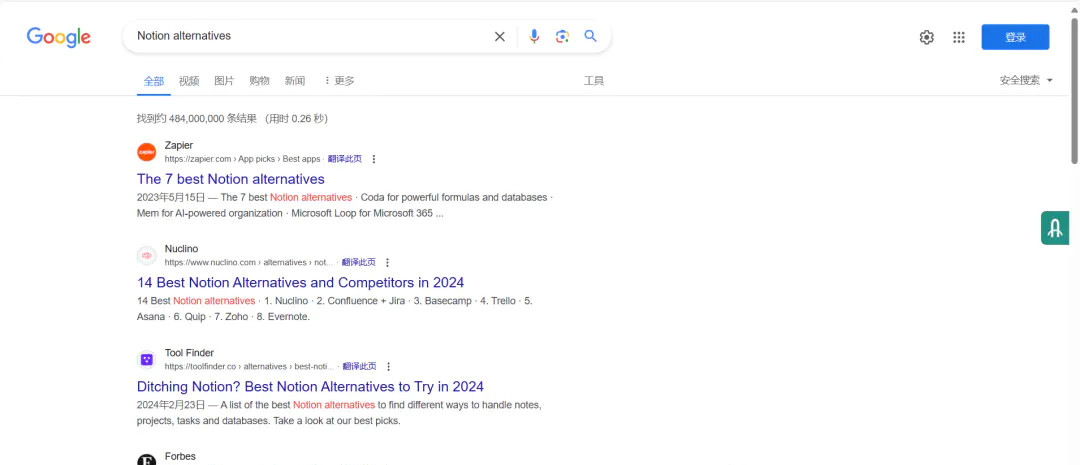The image size is (1080, 465).
Task: Start voice search with microphone icon
Action: [x=534, y=37]
